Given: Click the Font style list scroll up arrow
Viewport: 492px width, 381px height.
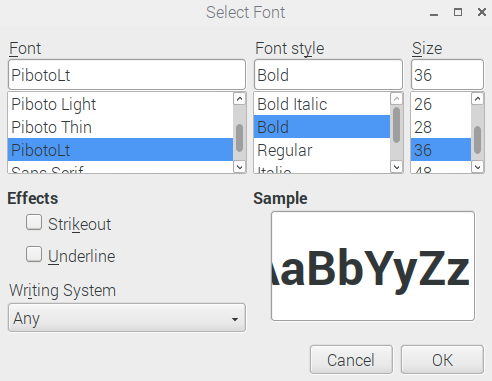Looking at the screenshot, I should pos(396,99).
